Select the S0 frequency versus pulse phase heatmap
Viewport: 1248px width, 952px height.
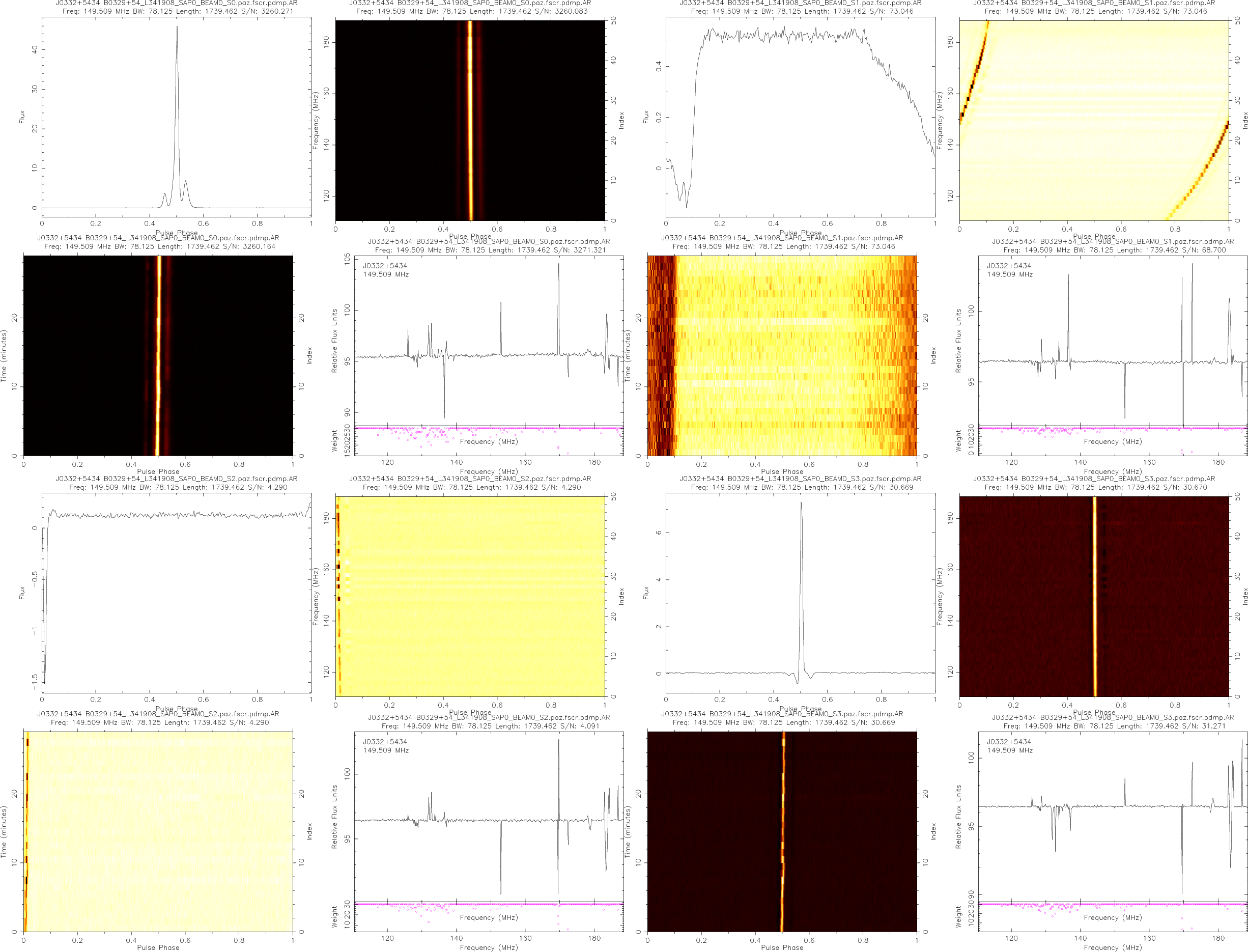tap(470, 120)
